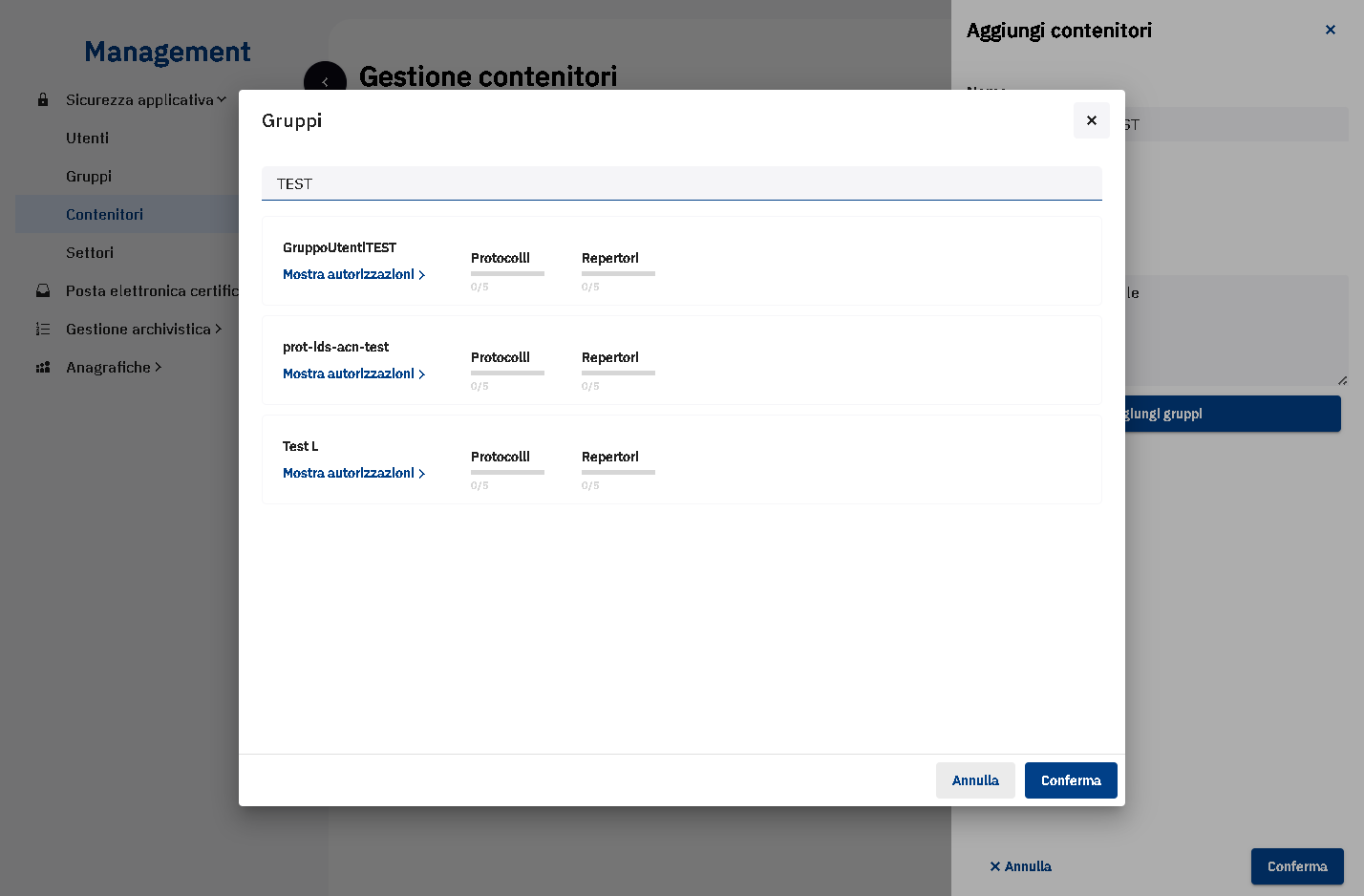The width and height of the screenshot is (1364, 896).
Task: Expand Mostra autorizzazioni for prot-ids-acn-test
Action: (353, 373)
